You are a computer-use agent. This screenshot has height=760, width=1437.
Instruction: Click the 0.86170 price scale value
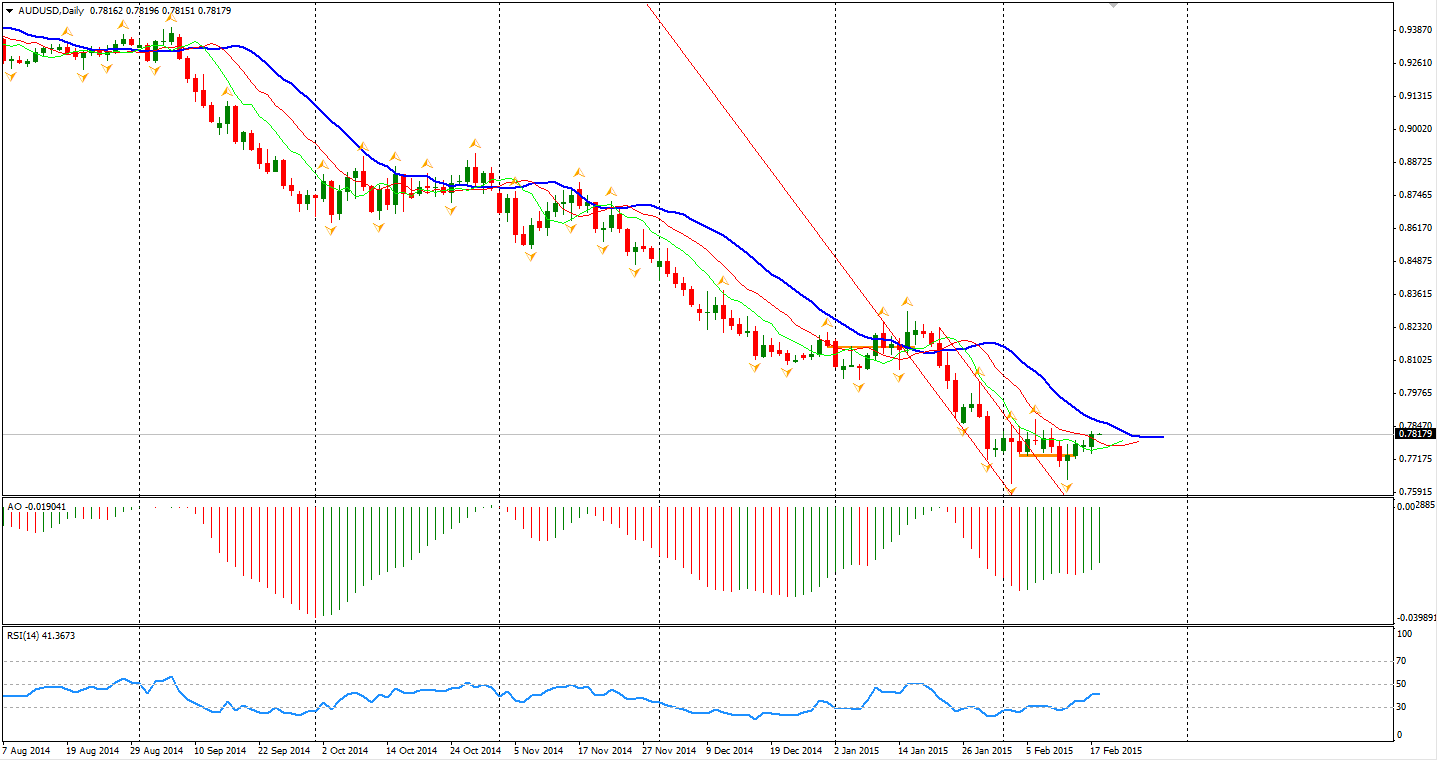[x=1415, y=228]
